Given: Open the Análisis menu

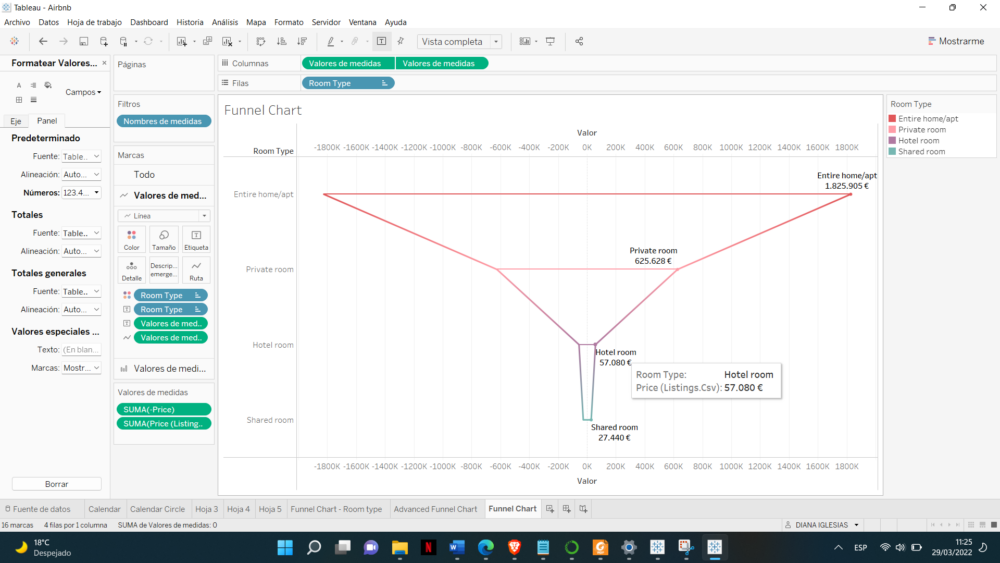Looking at the screenshot, I should [x=224, y=21].
